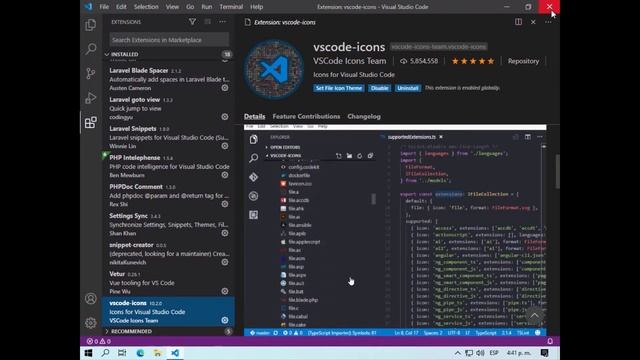
Task: Open the Accounts menu icon
Action: point(91,298)
